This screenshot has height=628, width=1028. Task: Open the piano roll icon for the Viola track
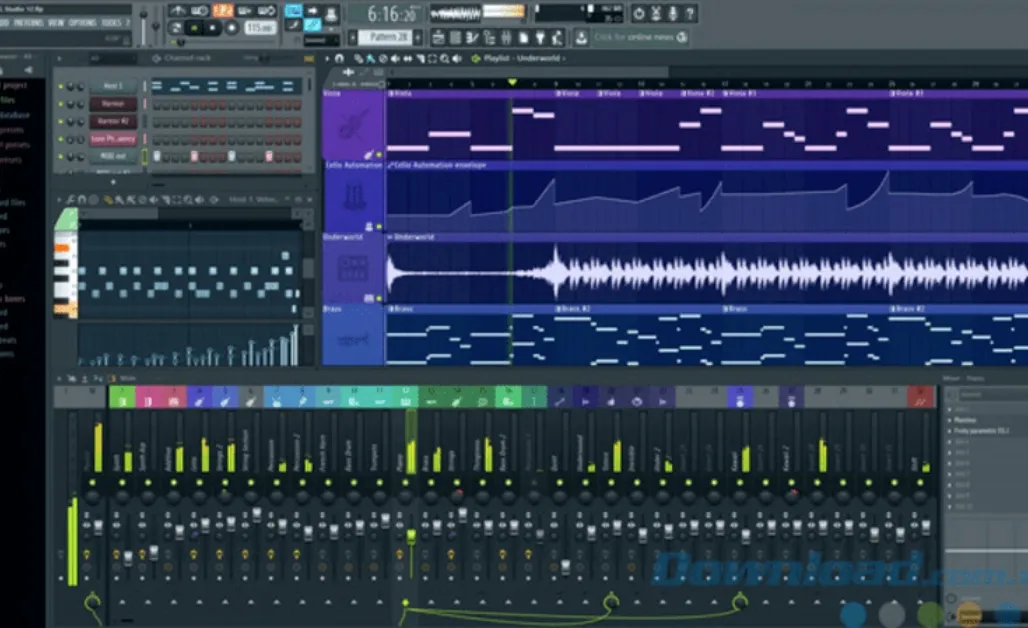pyautogui.click(x=368, y=152)
